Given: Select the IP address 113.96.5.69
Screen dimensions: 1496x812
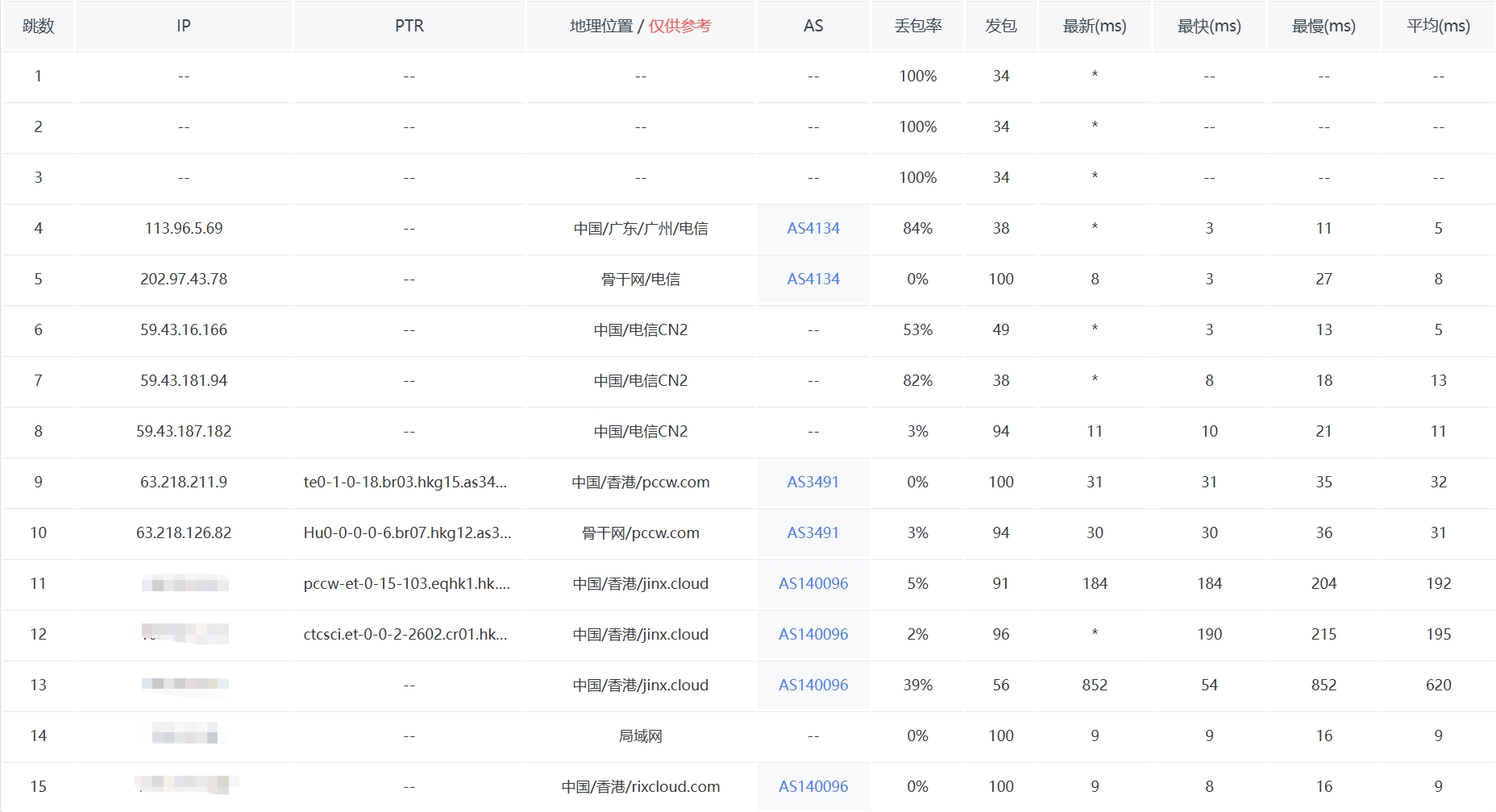Looking at the screenshot, I should [x=184, y=228].
